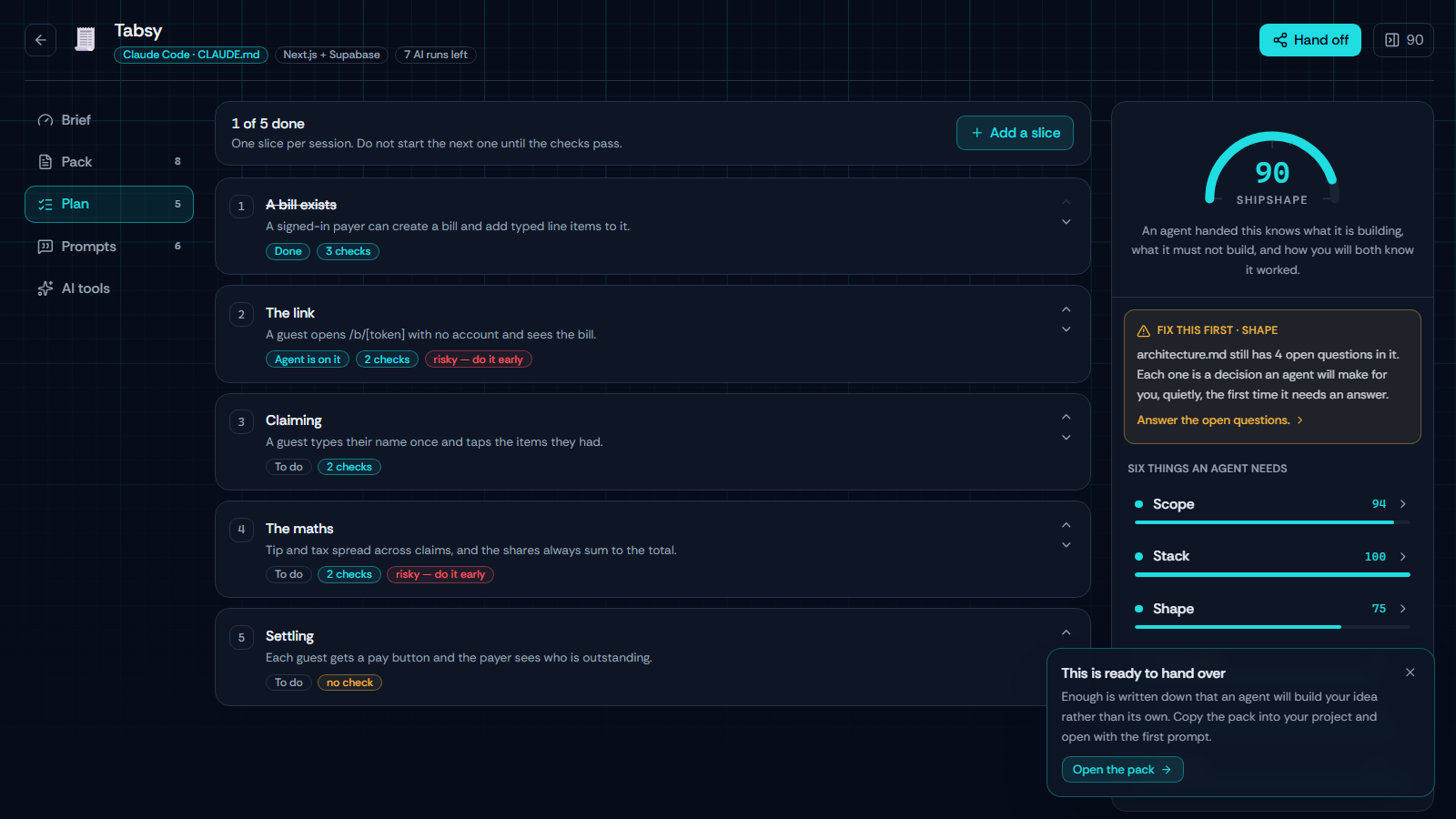Follow 'Answer the open questions' link
1456x819 pixels.
coord(1219,420)
